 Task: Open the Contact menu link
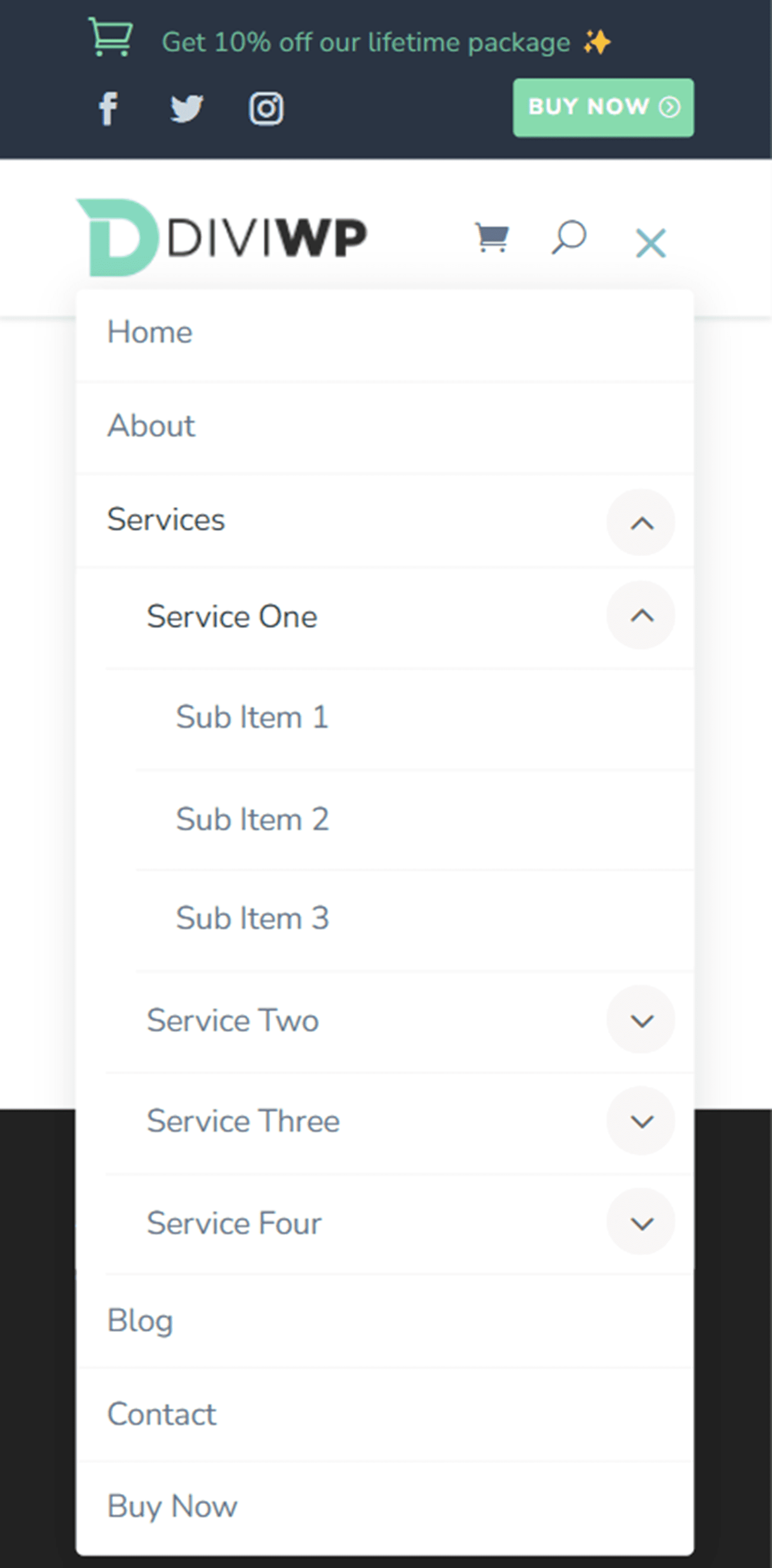(x=162, y=1414)
